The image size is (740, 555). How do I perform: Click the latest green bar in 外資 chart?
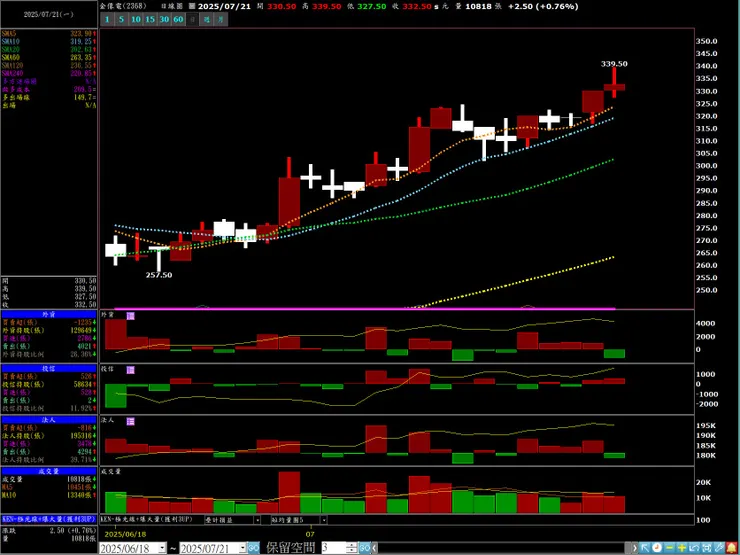(x=614, y=353)
